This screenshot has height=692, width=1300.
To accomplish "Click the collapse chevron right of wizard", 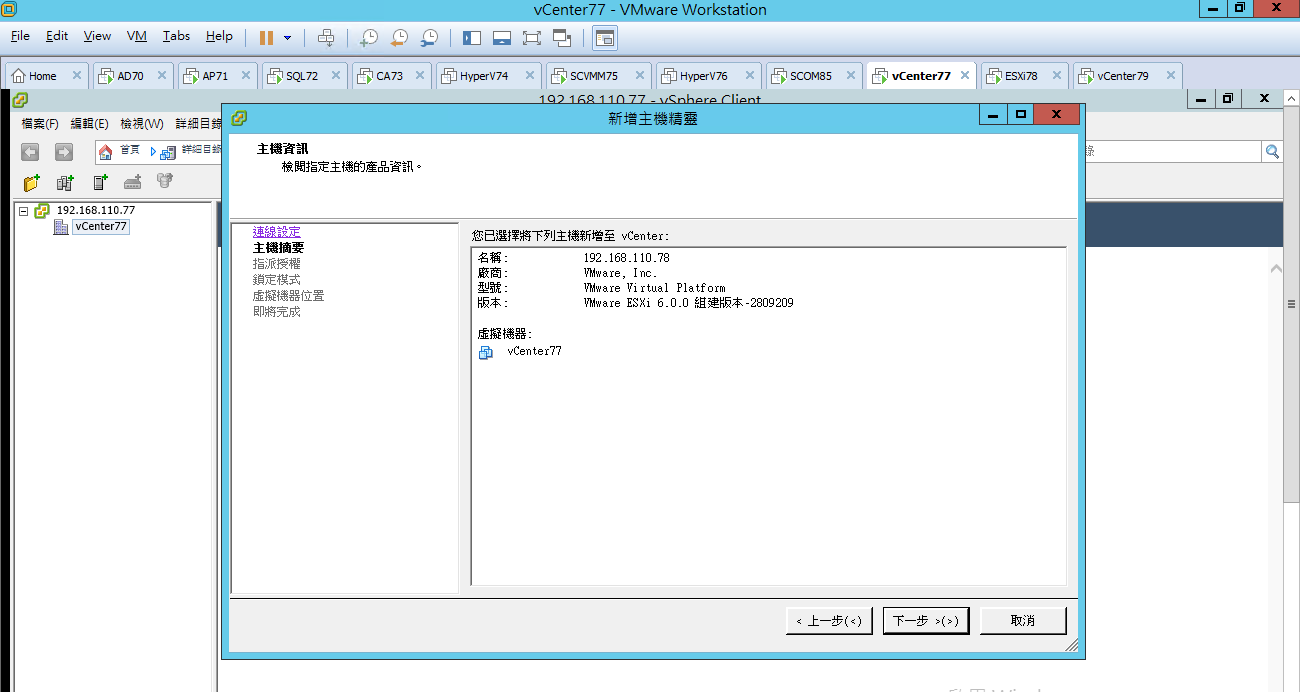I will coord(1276,269).
